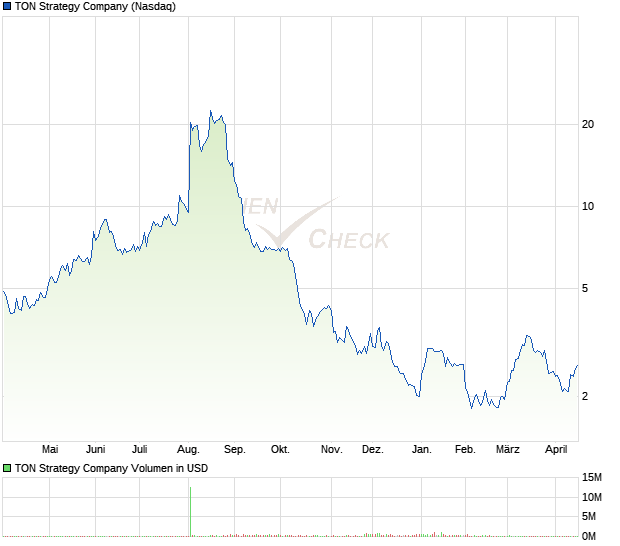Click the price axis value 2

585,396
